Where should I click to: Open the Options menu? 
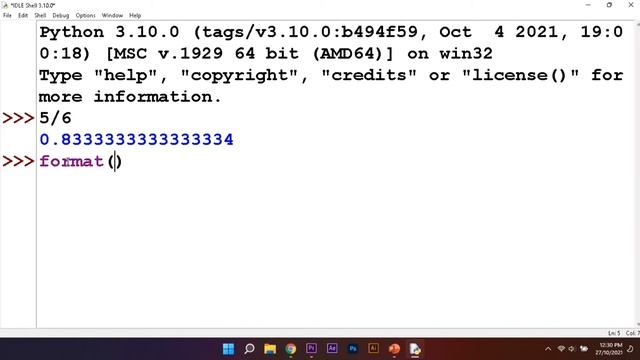coord(85,16)
